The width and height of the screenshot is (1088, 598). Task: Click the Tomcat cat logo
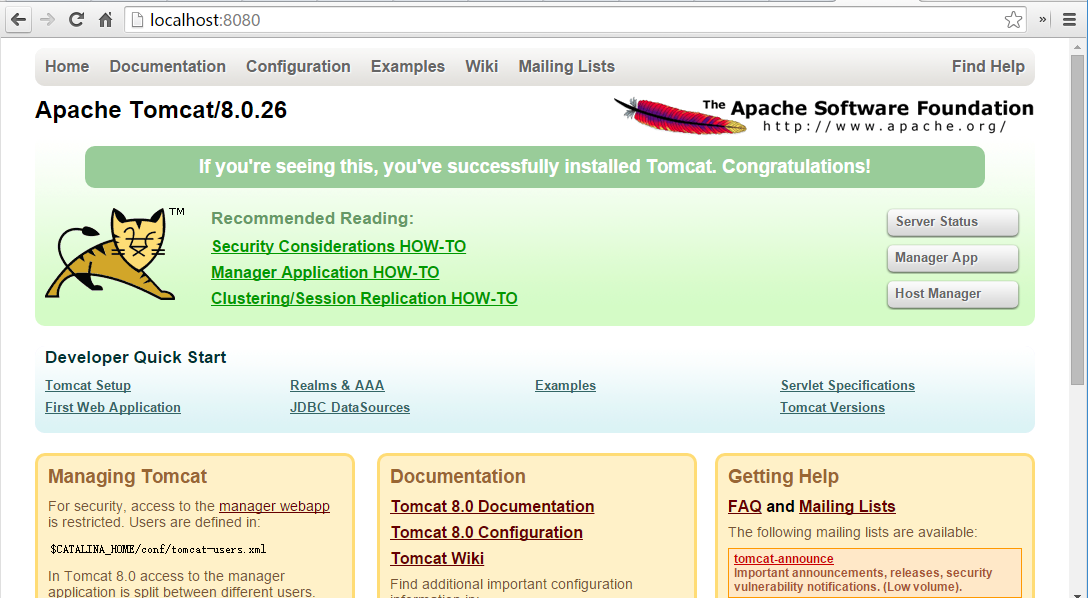point(114,254)
